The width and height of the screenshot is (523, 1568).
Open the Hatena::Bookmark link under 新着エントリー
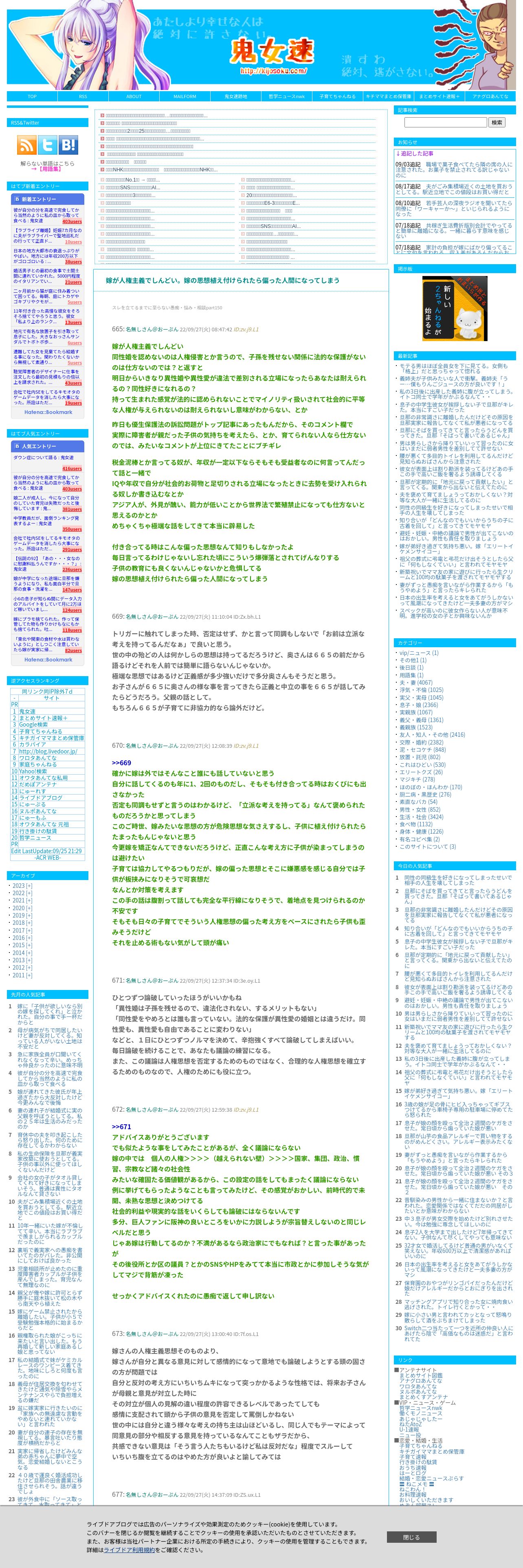click(x=48, y=412)
